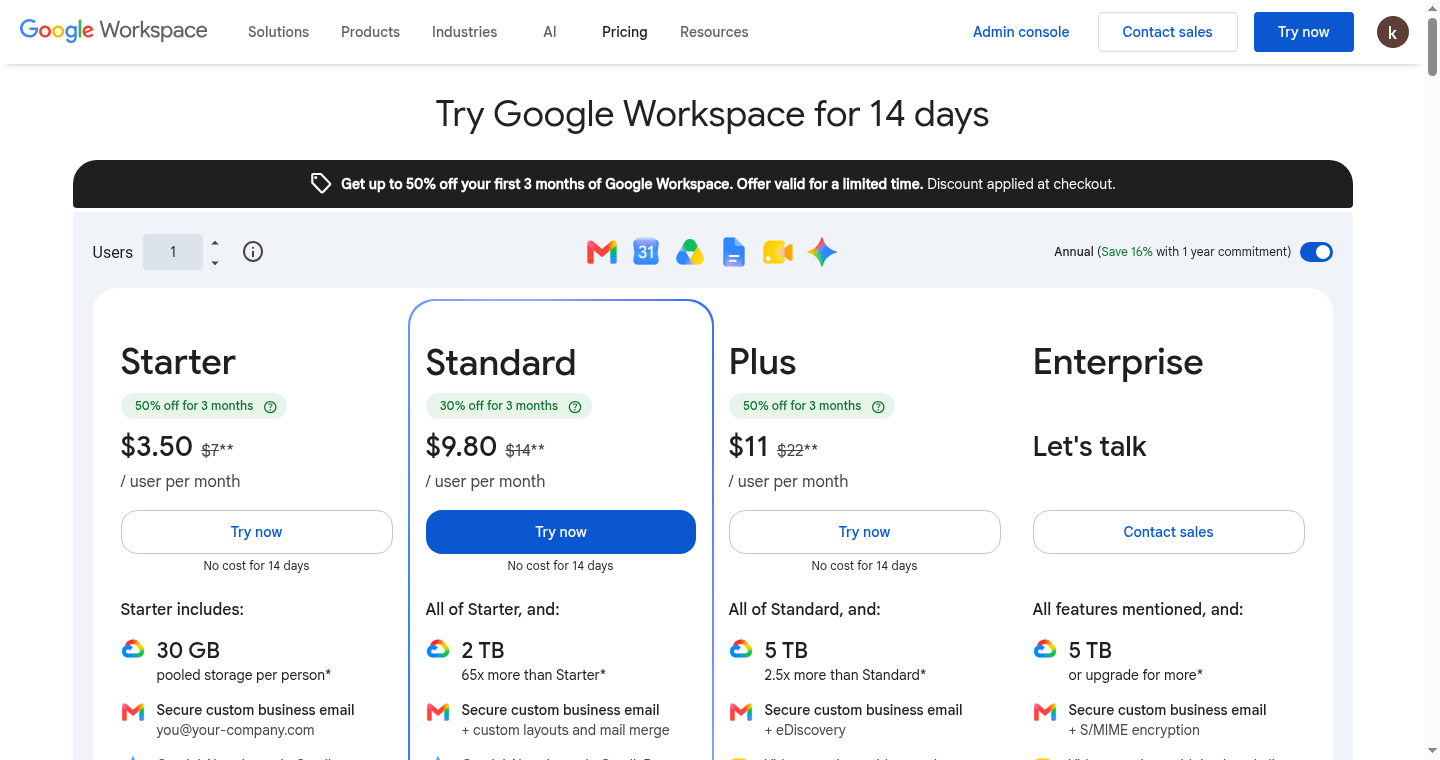Click the Standard plan heading
The image size is (1440, 760).
501,362
